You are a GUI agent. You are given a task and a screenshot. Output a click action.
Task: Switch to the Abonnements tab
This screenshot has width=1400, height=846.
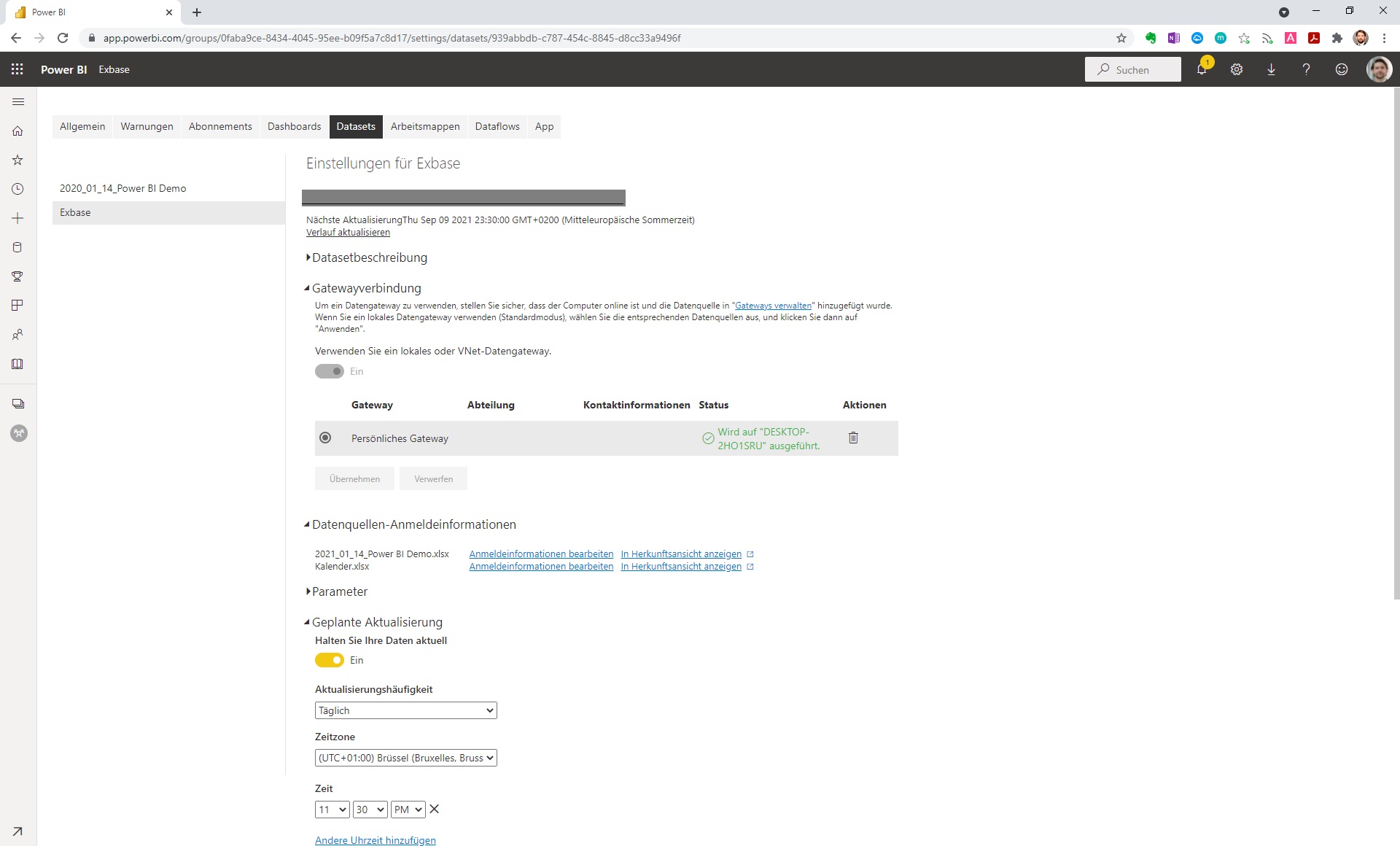click(x=220, y=126)
